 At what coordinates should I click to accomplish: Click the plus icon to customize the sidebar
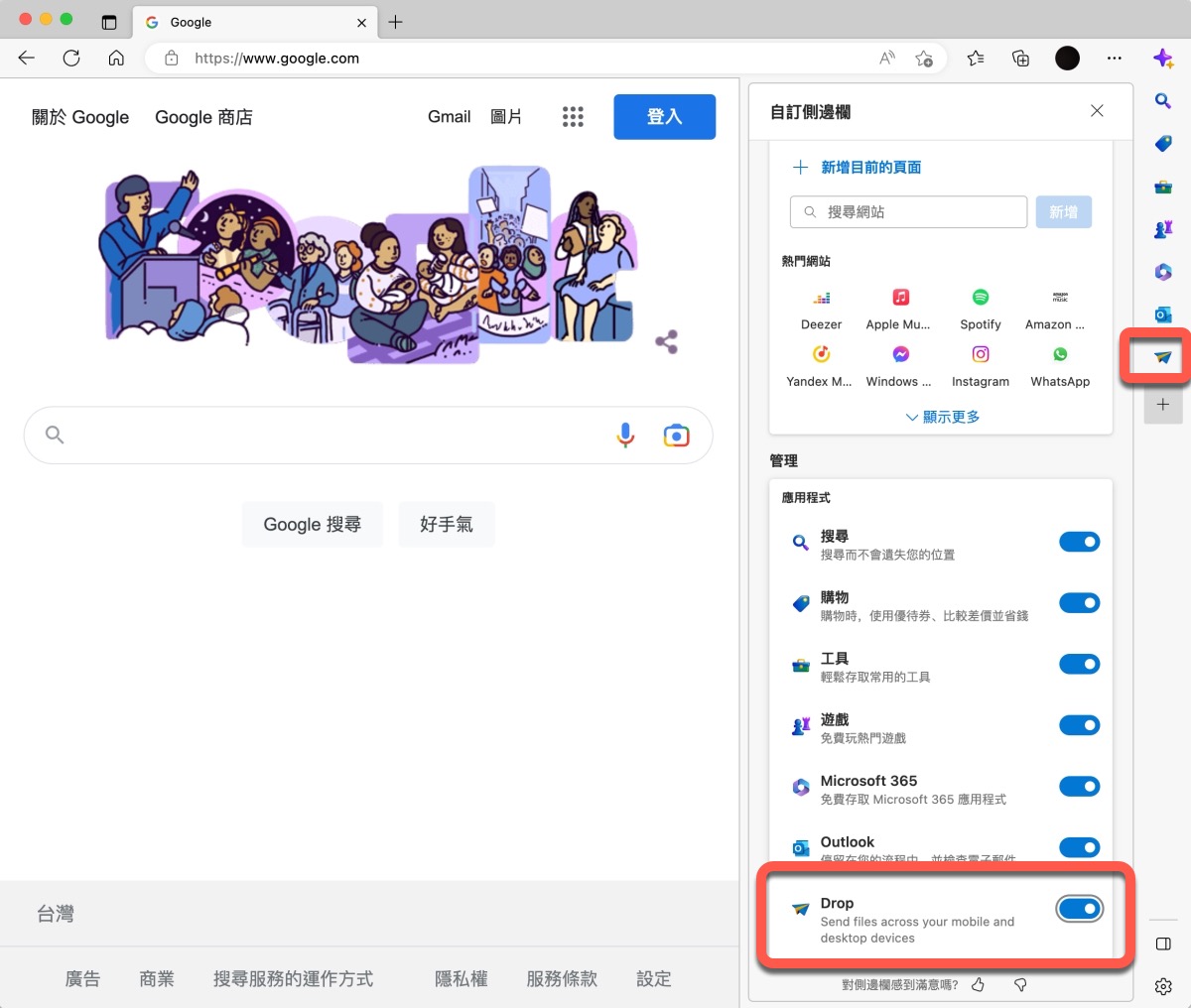tap(1163, 405)
